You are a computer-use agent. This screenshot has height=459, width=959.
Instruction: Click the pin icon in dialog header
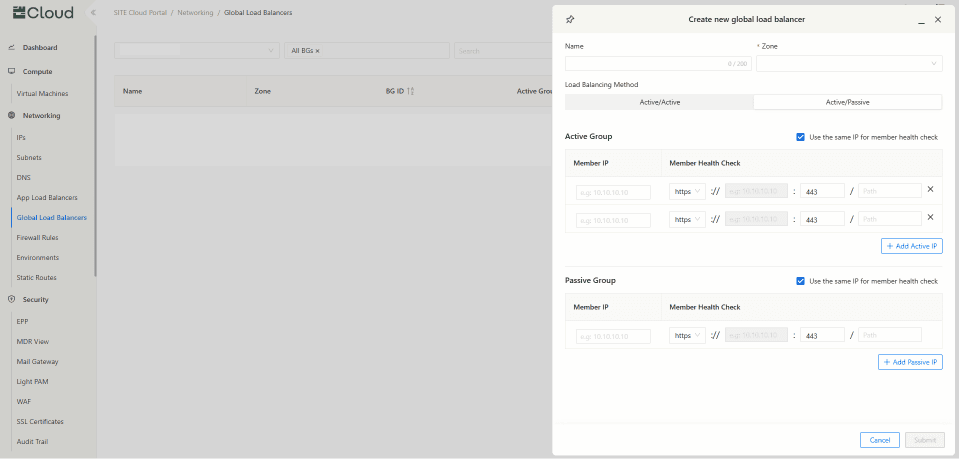(570, 19)
